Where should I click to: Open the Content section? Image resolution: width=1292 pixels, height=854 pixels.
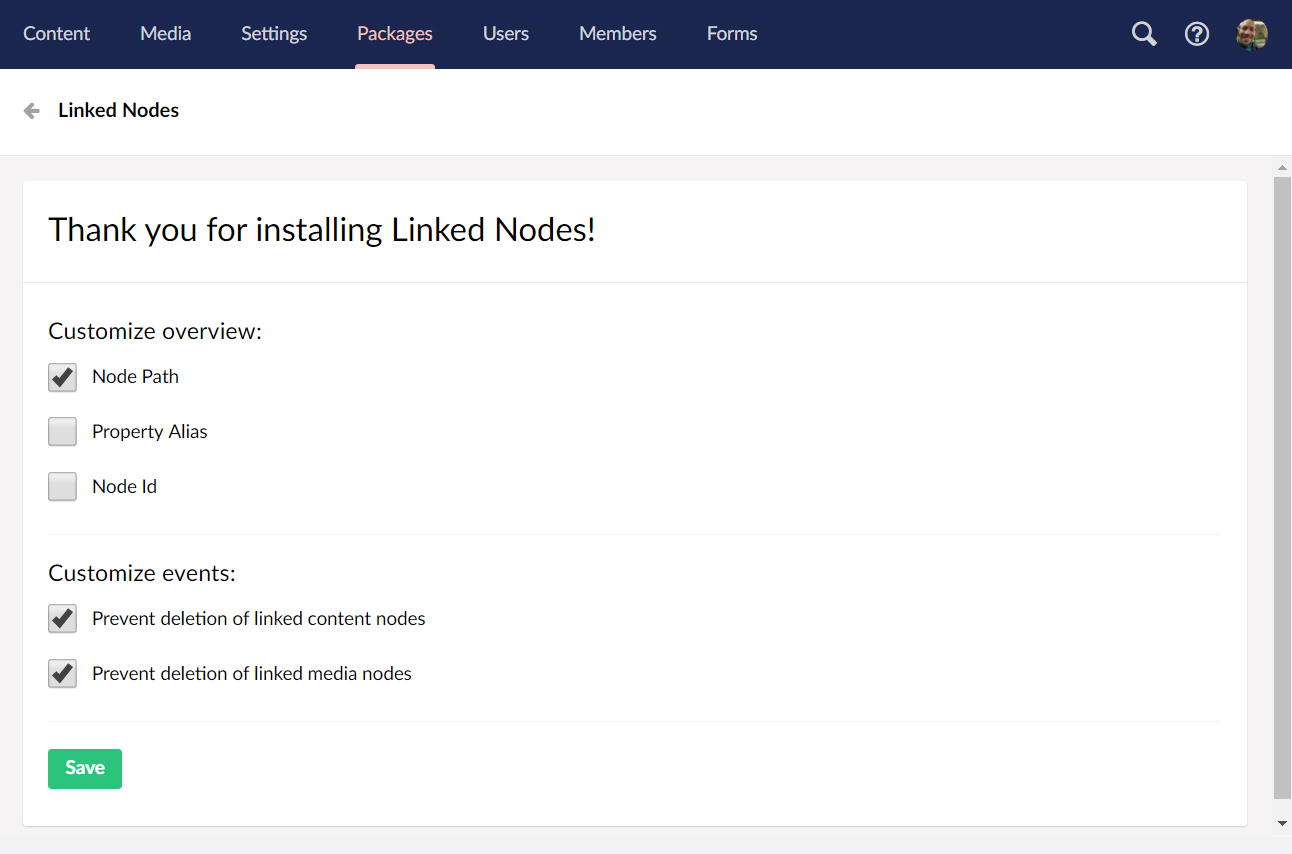tap(57, 34)
